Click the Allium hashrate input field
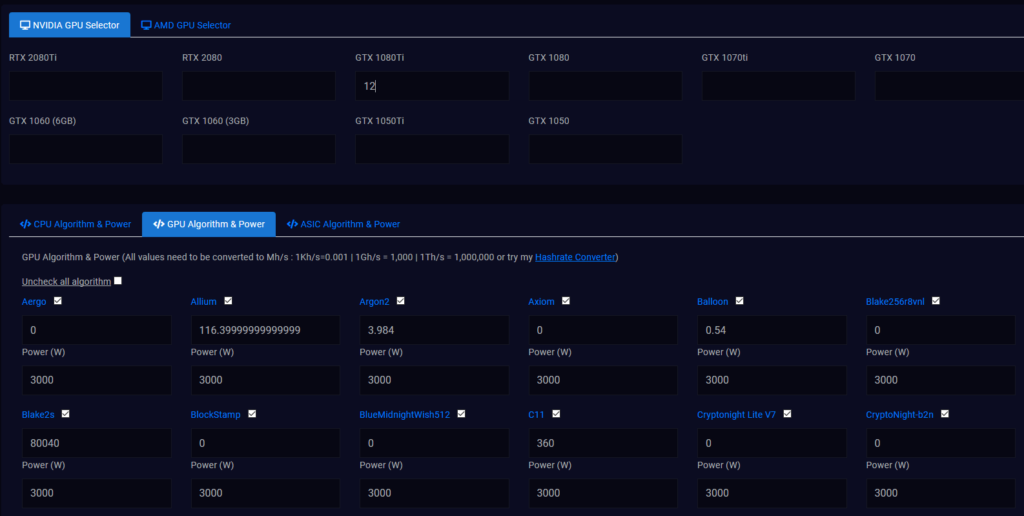 tap(265, 330)
